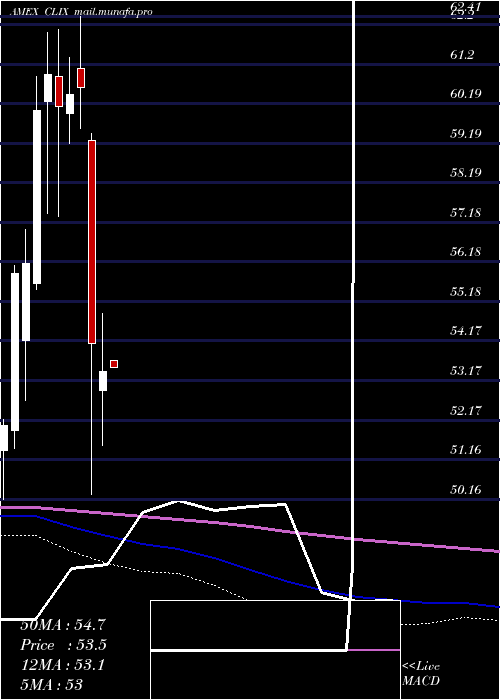Click the '<<Live MACD' label
This screenshot has width=500, height=700.
coord(421,673)
